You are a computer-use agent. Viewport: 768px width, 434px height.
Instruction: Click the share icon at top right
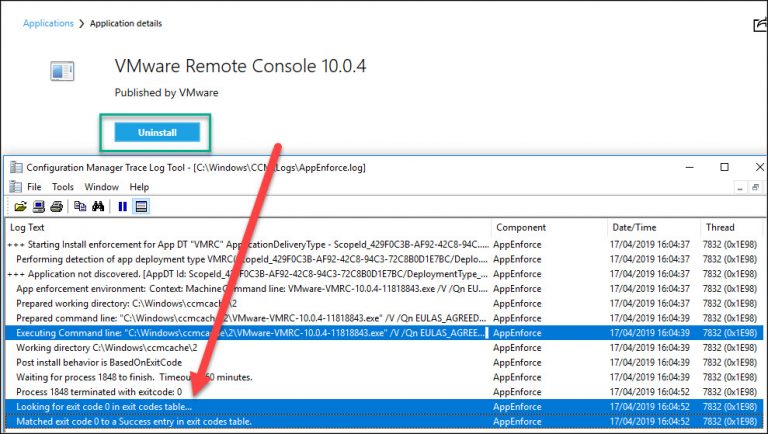pyautogui.click(x=760, y=24)
